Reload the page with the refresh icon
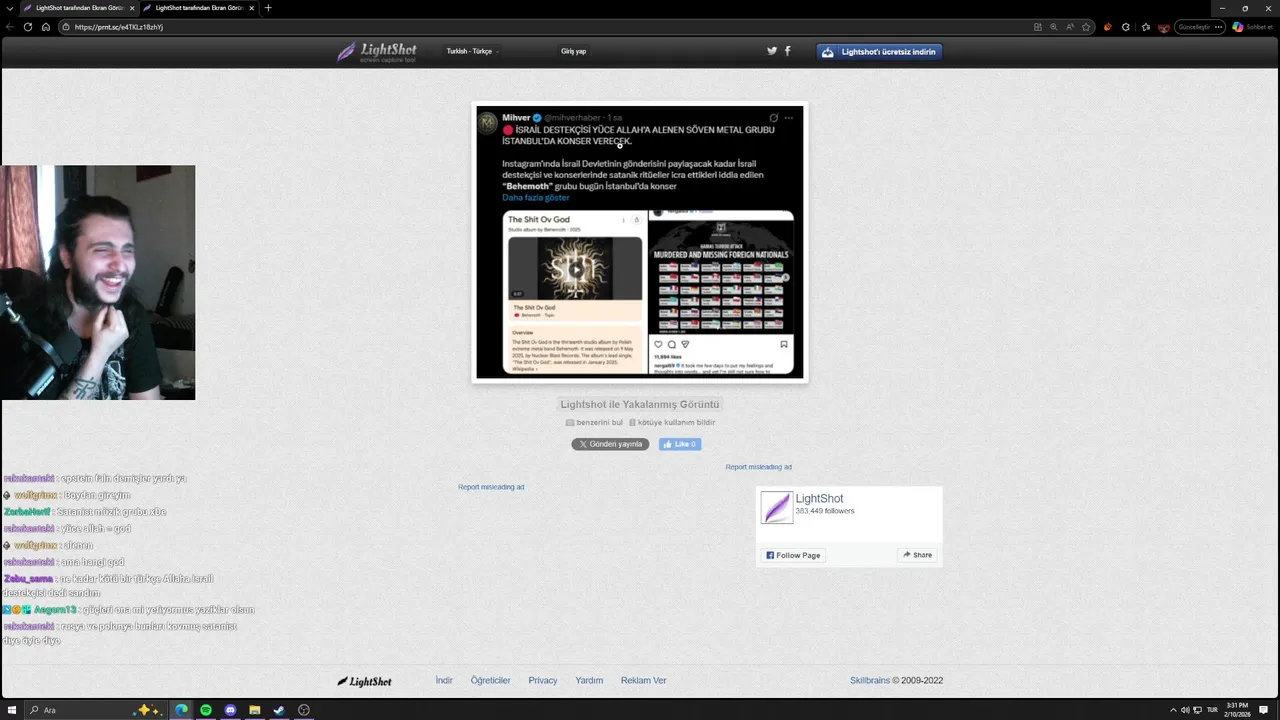This screenshot has height=720, width=1280. click(28, 27)
